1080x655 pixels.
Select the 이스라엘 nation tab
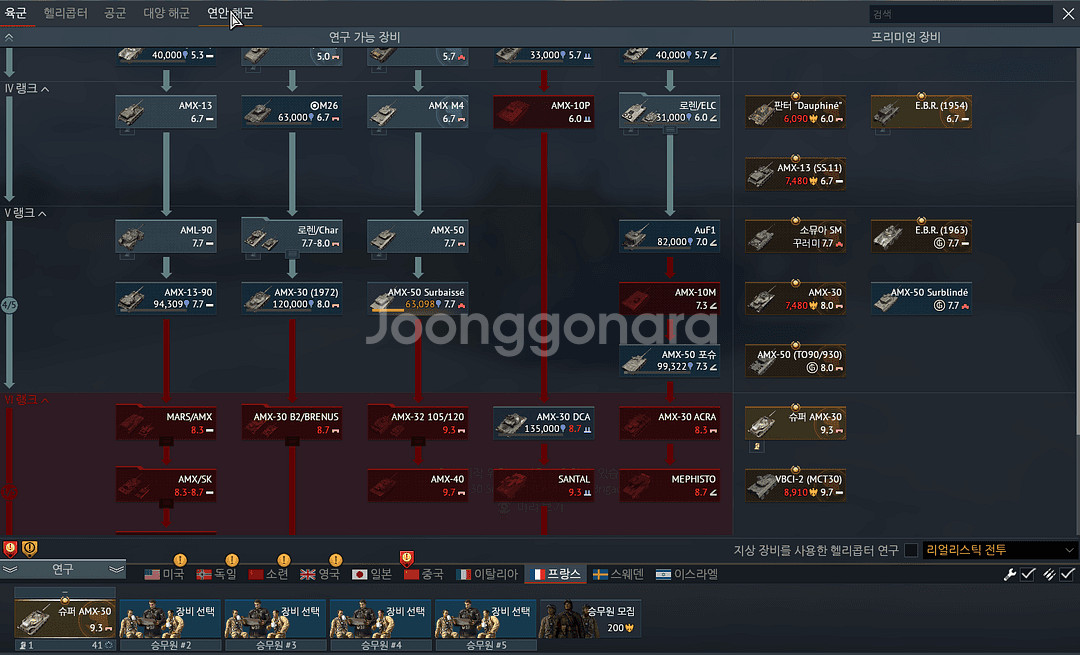click(x=686, y=574)
